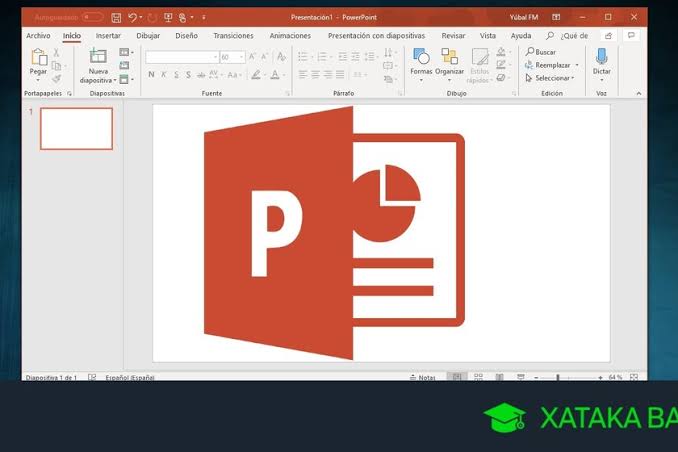
Task: Undo the last action
Action: click(132, 17)
